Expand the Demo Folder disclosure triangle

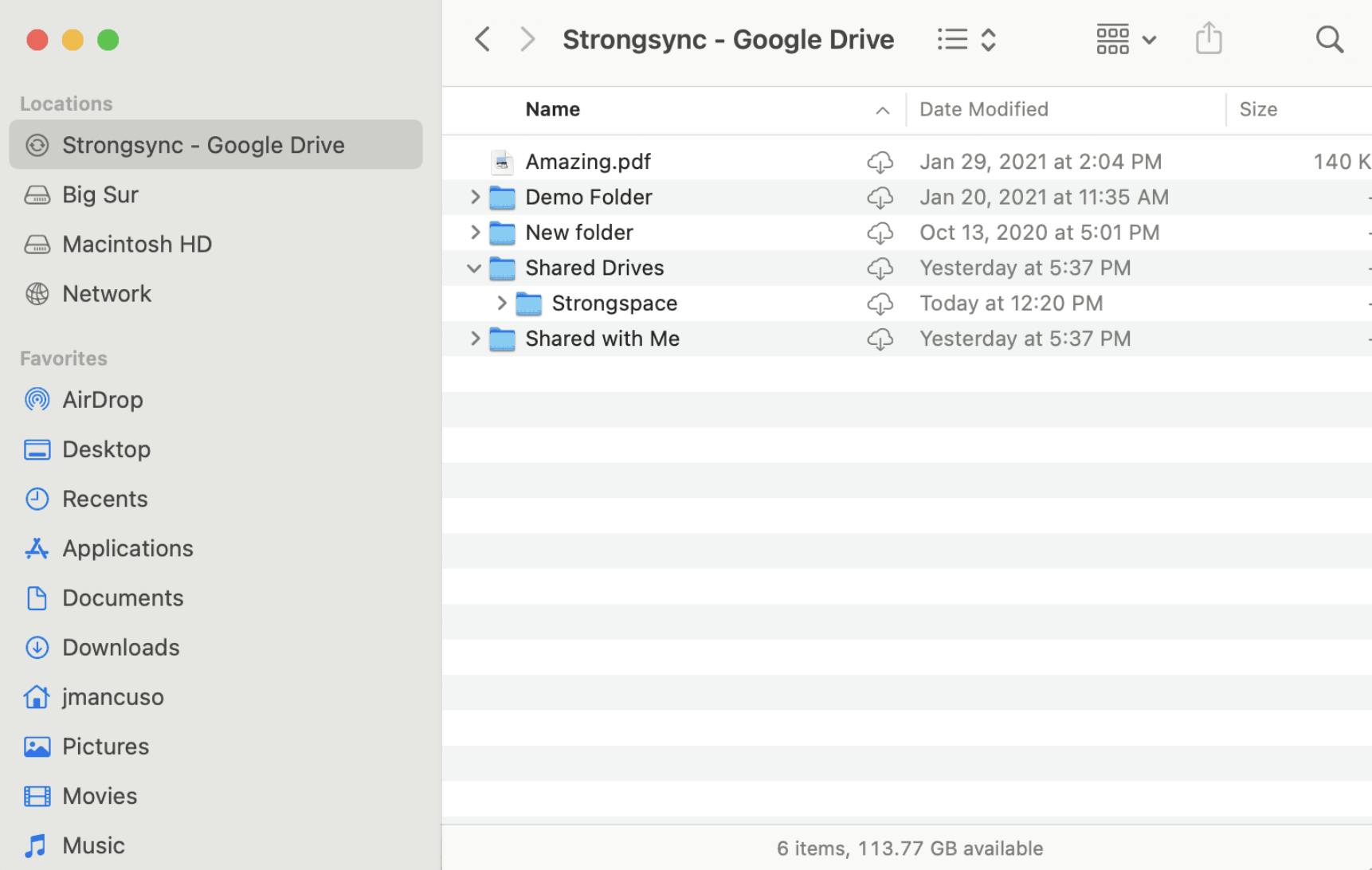[475, 197]
